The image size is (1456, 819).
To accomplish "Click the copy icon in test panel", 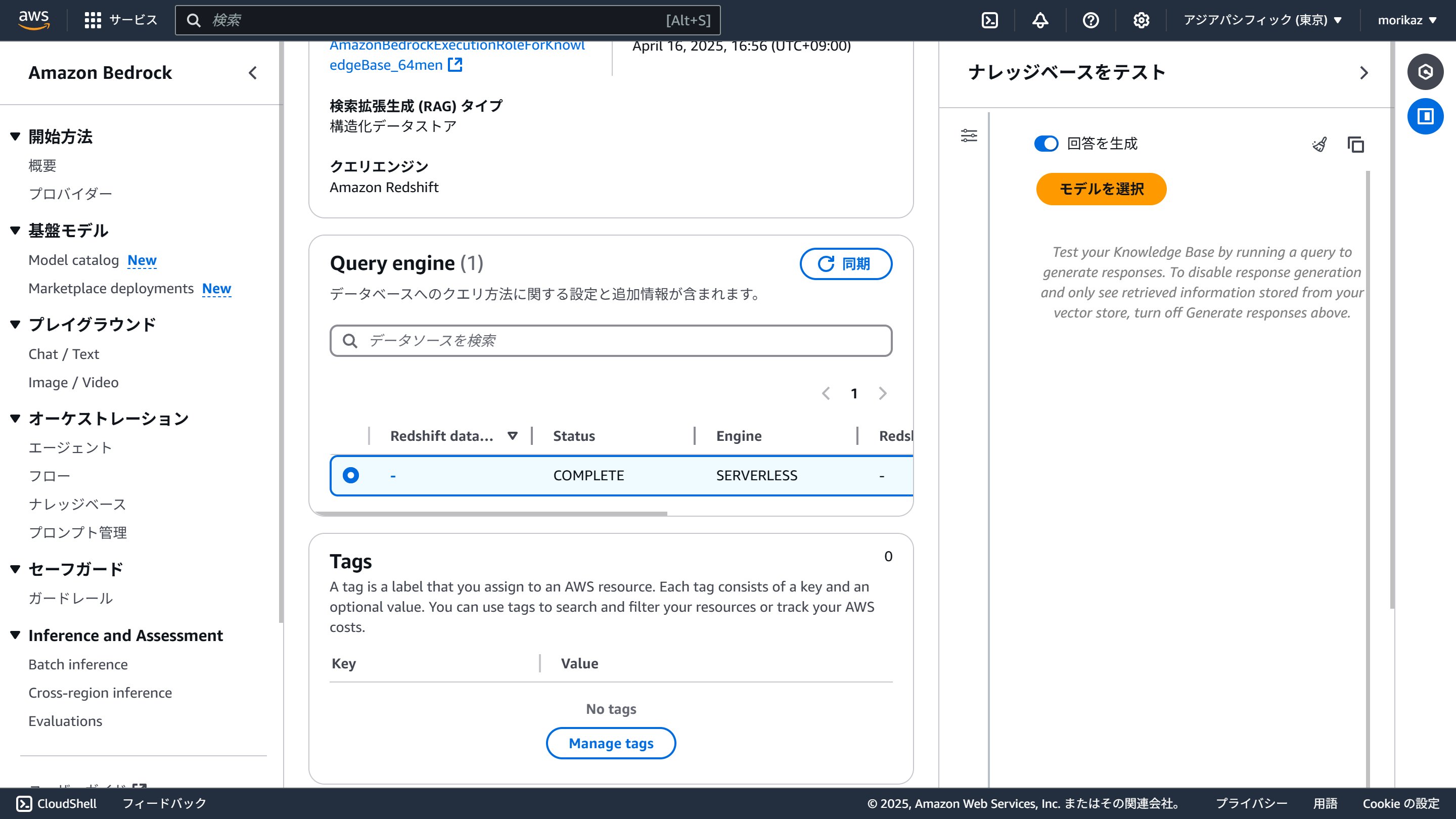I will (1355, 145).
